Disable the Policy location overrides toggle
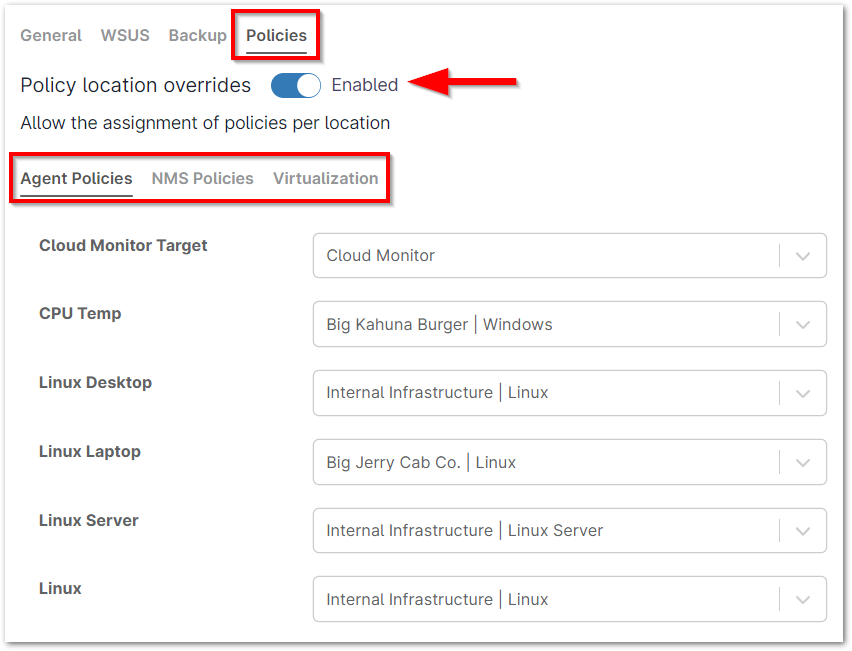852x651 pixels. click(295, 86)
